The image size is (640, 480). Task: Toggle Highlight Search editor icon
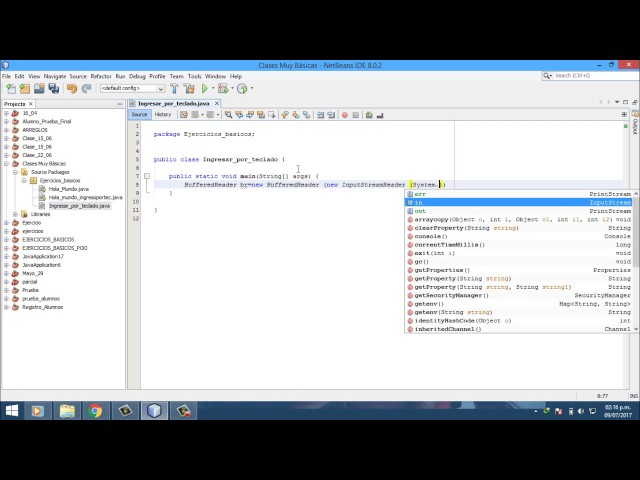coord(260,115)
